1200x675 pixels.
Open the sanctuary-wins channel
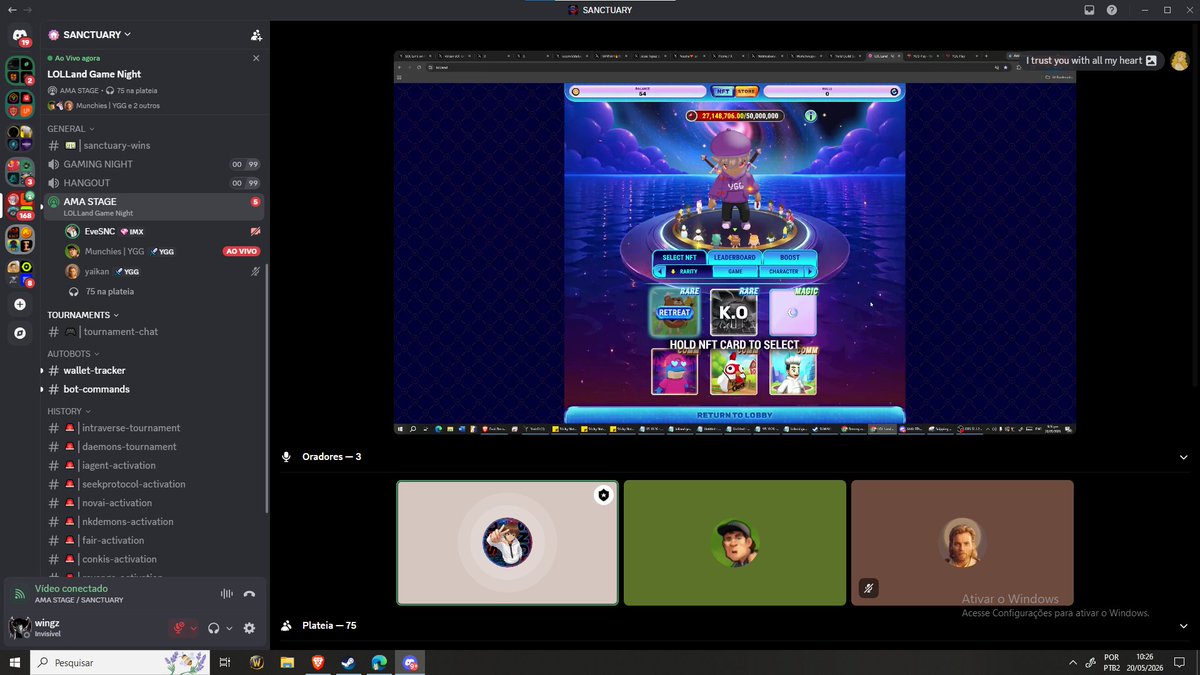click(x=154, y=145)
